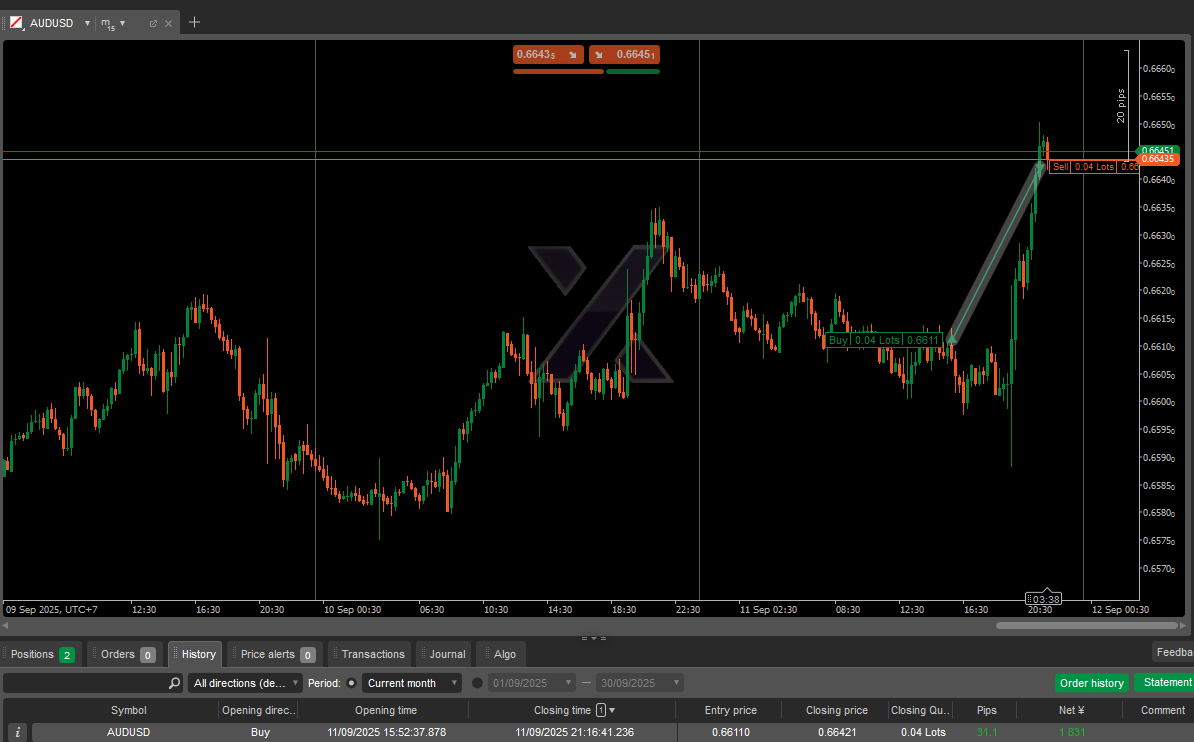Close the AUDUSD chart tab

coord(168,23)
